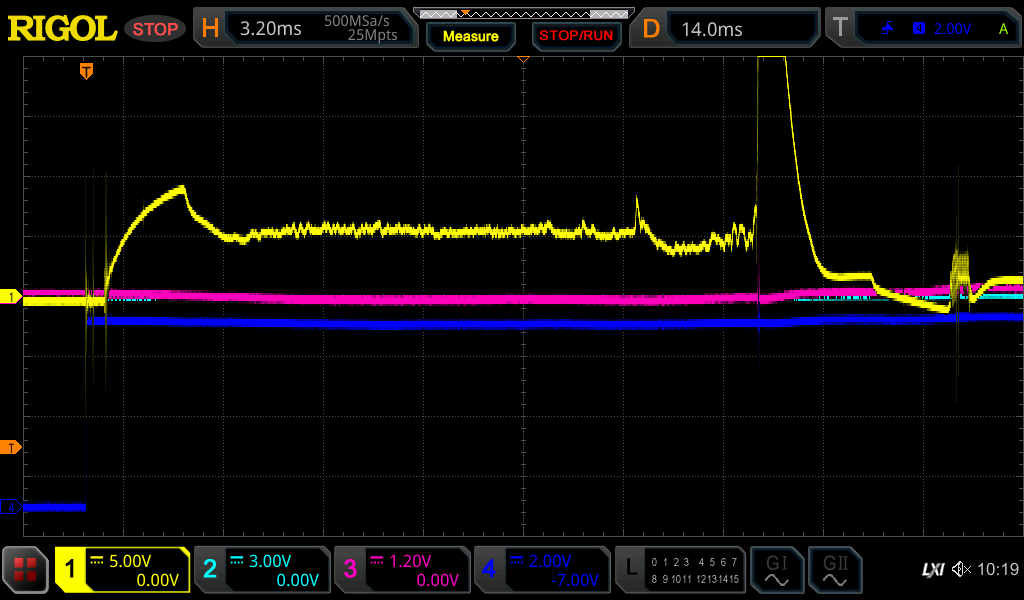Open the GI waveform generator
Screen dimensions: 1024x600
pyautogui.click(x=776, y=570)
